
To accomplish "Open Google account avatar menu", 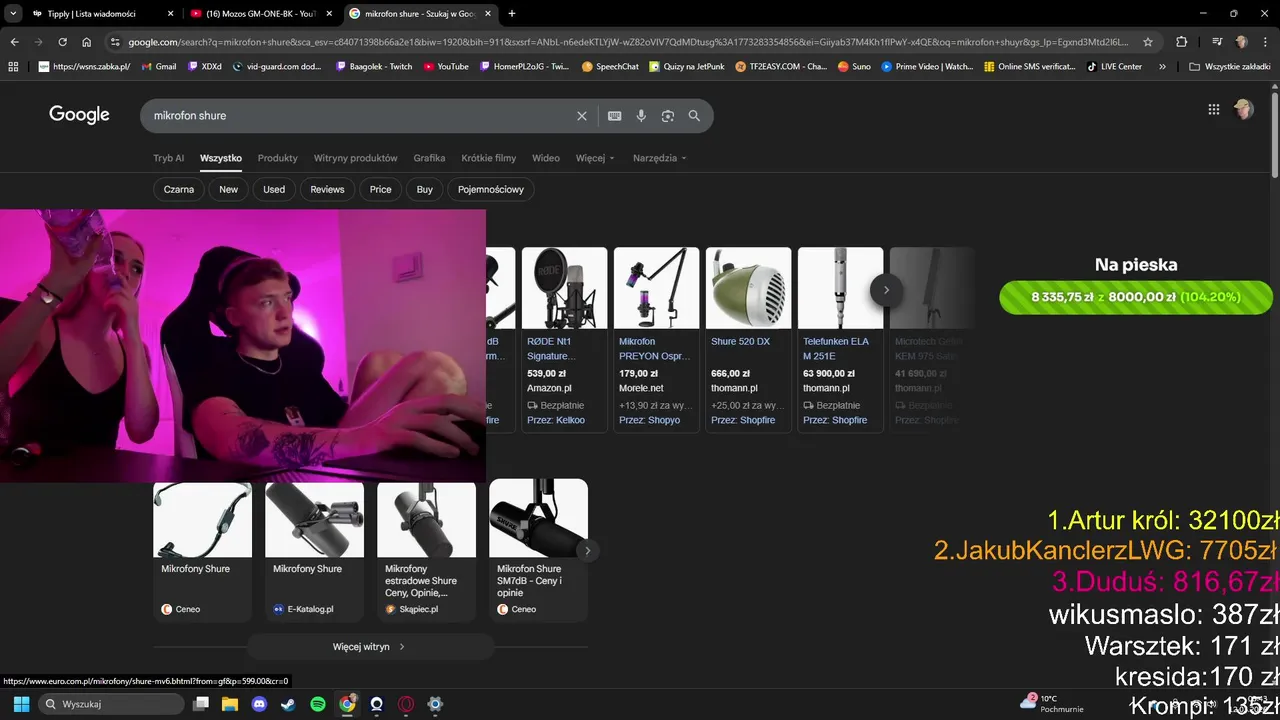I will (1244, 110).
